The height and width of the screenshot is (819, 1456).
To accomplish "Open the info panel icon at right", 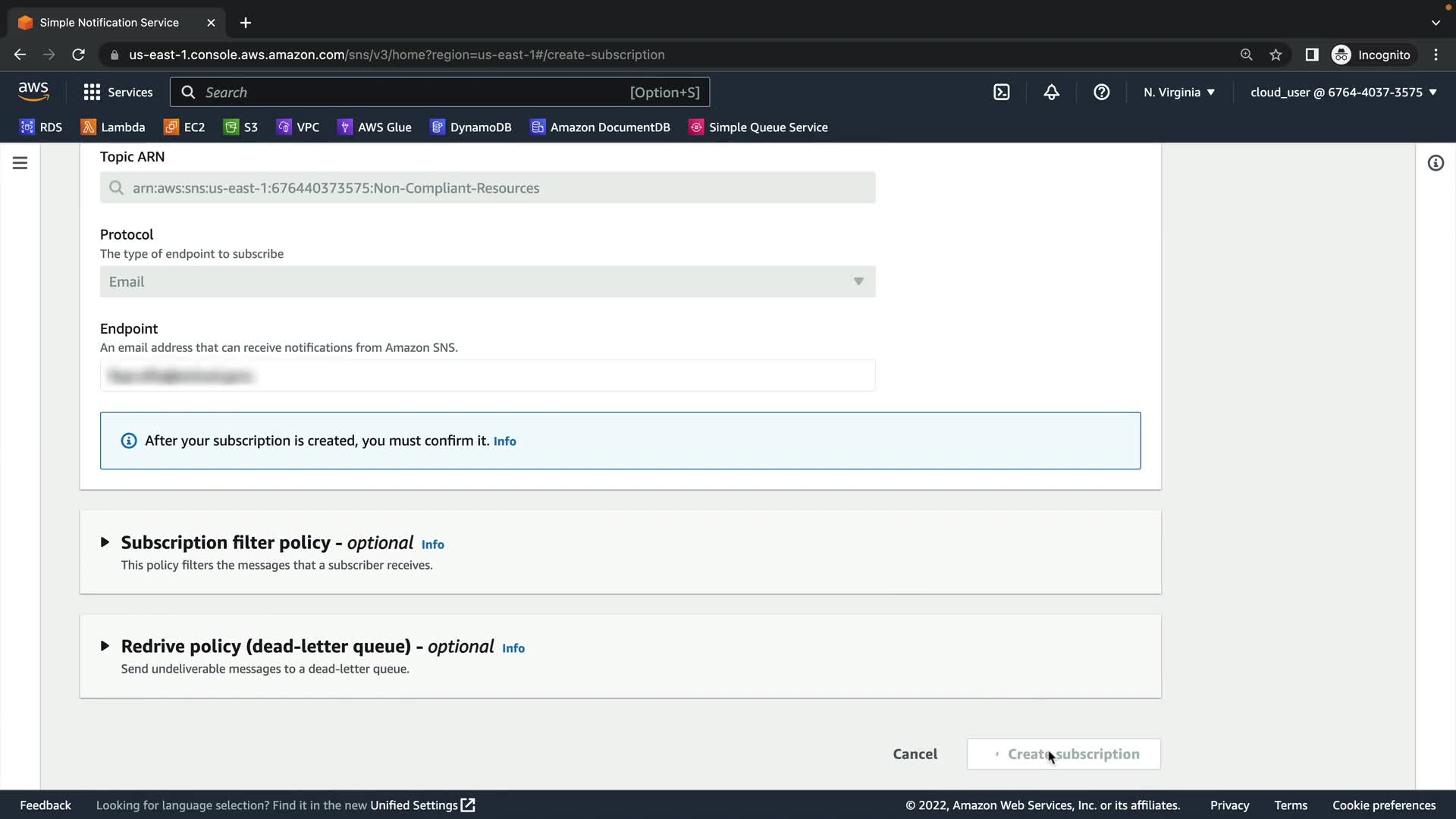I will [x=1435, y=163].
